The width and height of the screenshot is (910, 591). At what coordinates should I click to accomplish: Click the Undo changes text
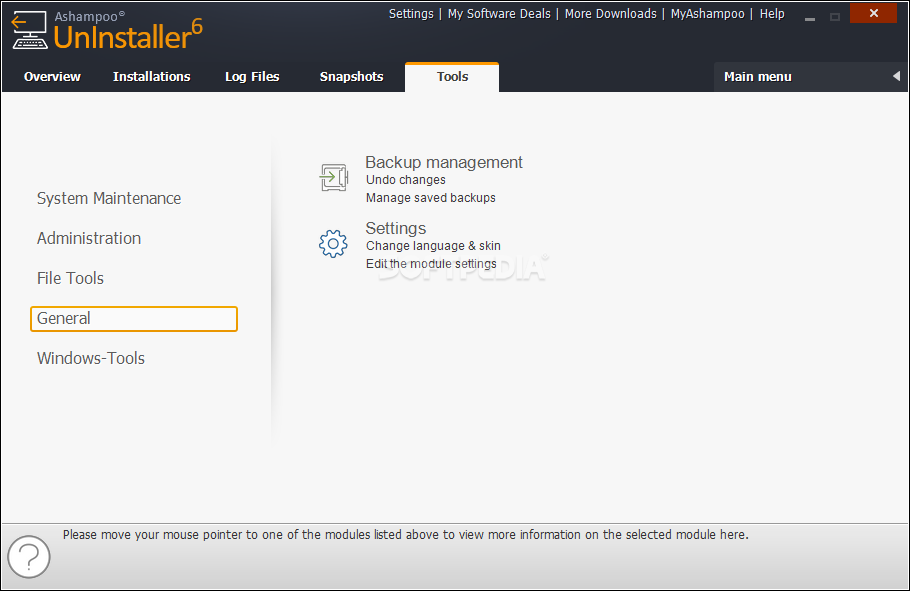(x=406, y=180)
